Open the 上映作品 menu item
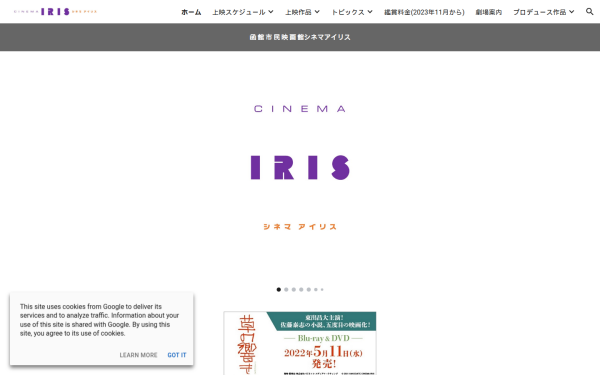 tap(298, 12)
